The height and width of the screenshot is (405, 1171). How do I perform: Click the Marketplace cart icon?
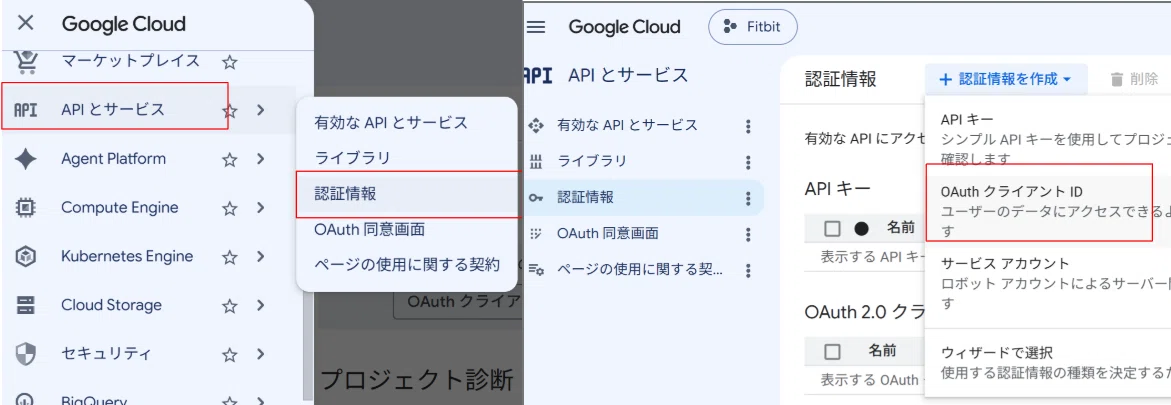coord(25,61)
